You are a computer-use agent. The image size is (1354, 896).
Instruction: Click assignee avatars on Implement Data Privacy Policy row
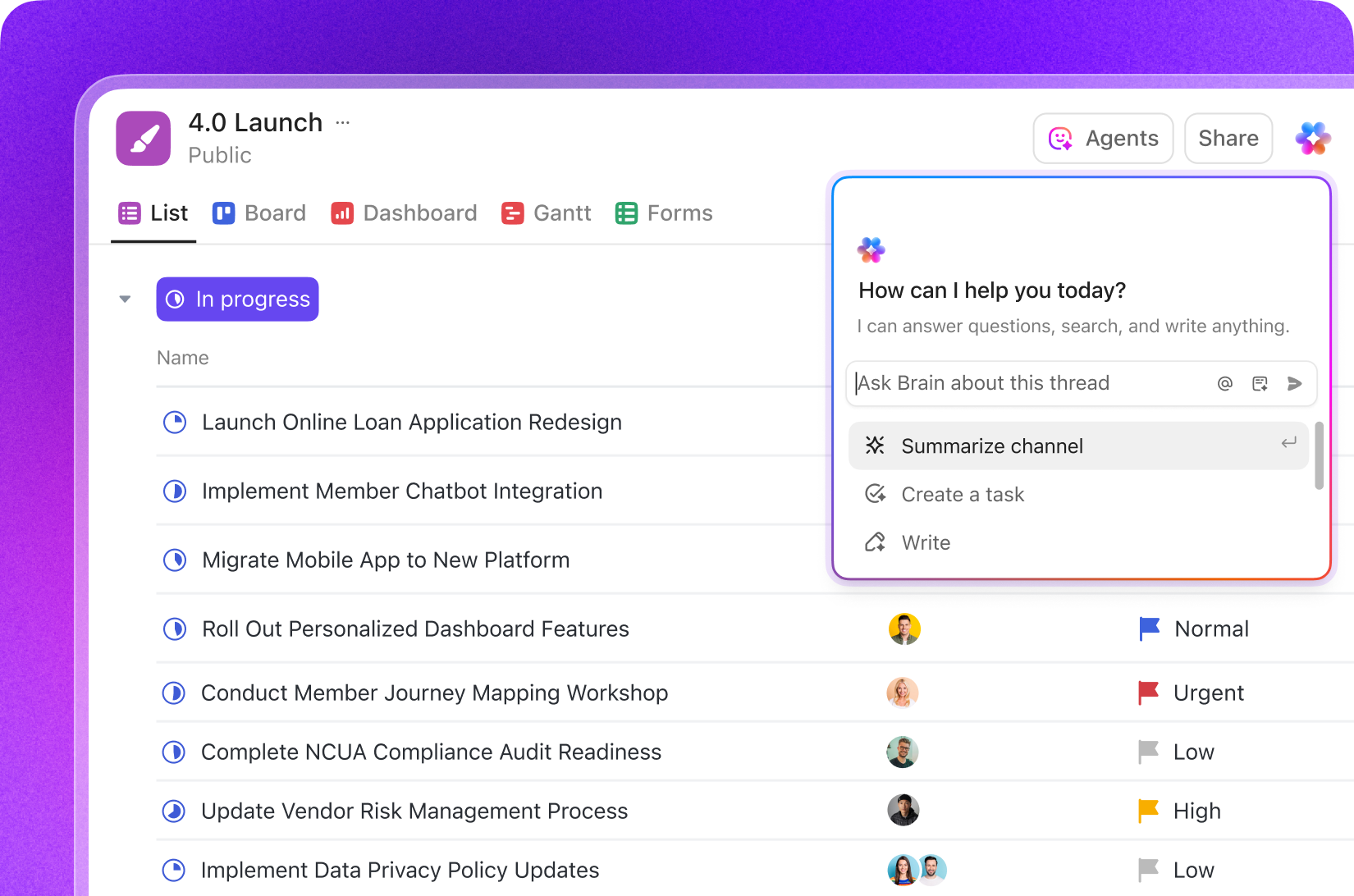(917, 871)
